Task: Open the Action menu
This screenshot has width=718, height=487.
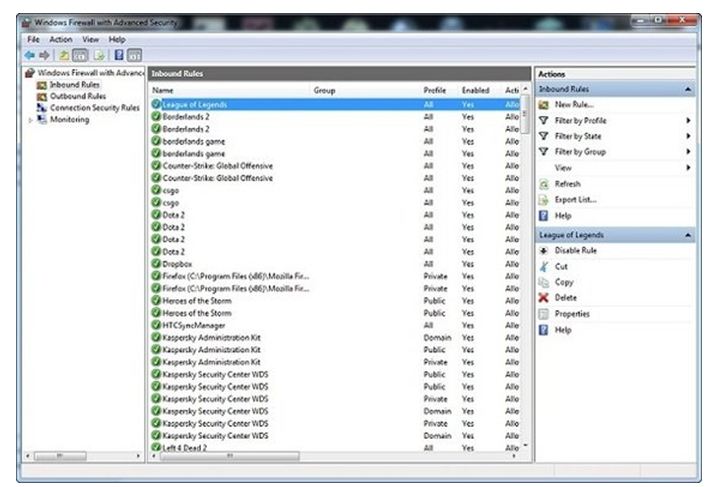Action: pyautogui.click(x=60, y=39)
